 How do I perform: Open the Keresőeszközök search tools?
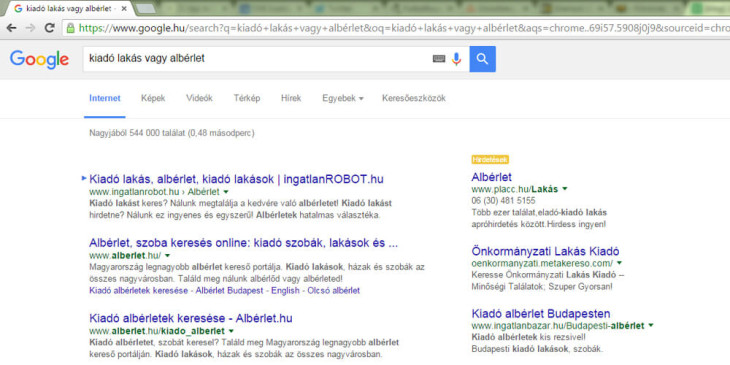point(413,98)
